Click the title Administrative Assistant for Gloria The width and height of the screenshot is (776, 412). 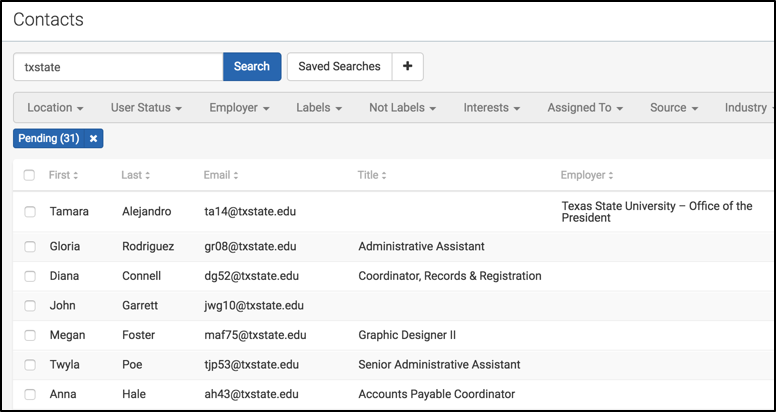point(421,246)
